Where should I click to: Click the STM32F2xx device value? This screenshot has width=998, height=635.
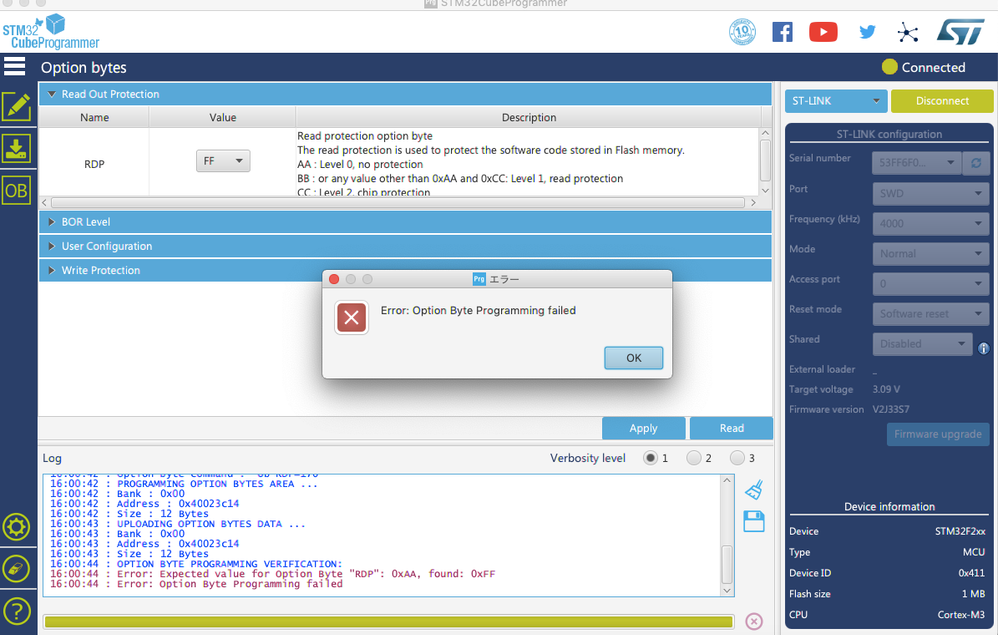[960, 531]
